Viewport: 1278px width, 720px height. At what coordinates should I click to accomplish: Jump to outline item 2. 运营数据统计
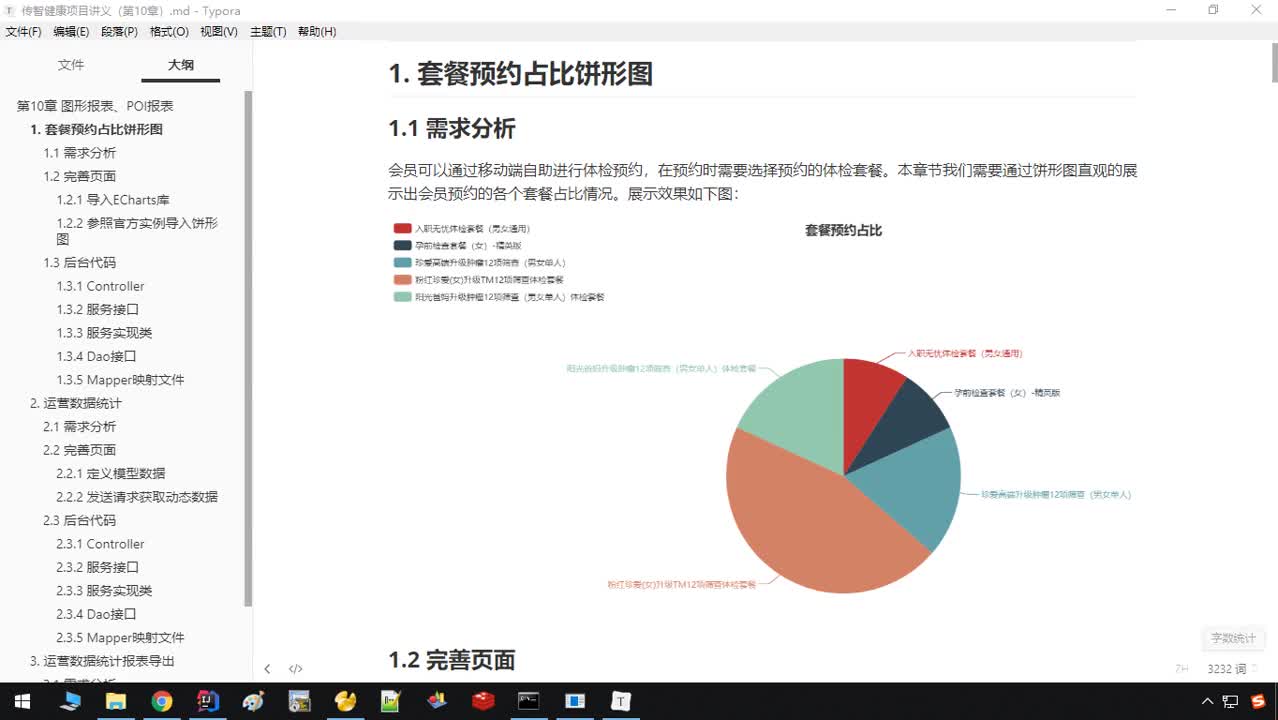pyautogui.click(x=76, y=403)
